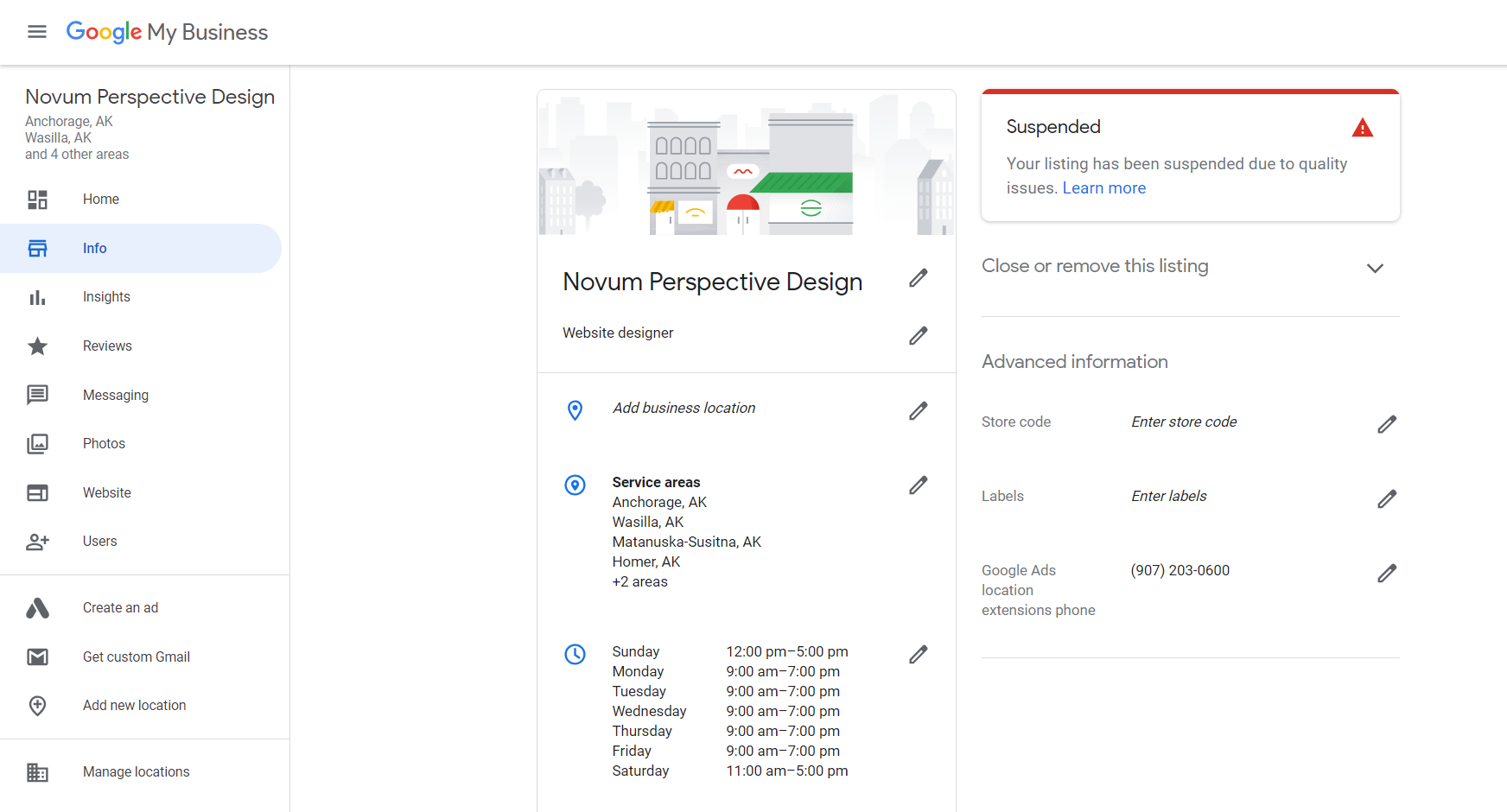Edit the business hours
The image size is (1507, 812).
point(919,654)
